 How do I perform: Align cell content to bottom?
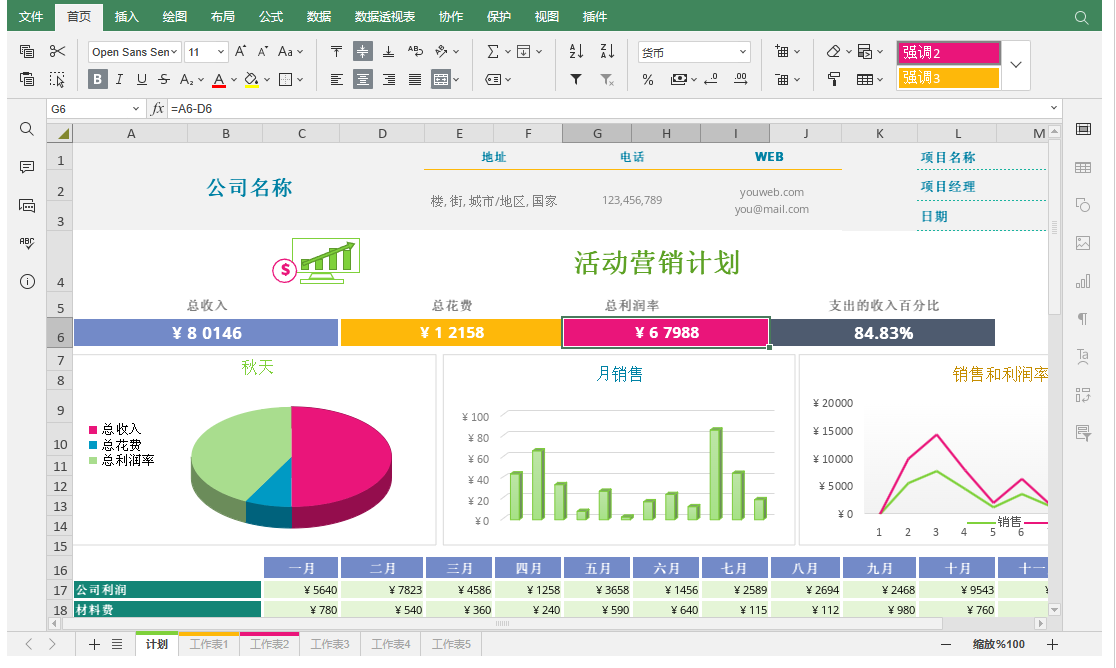(389, 51)
